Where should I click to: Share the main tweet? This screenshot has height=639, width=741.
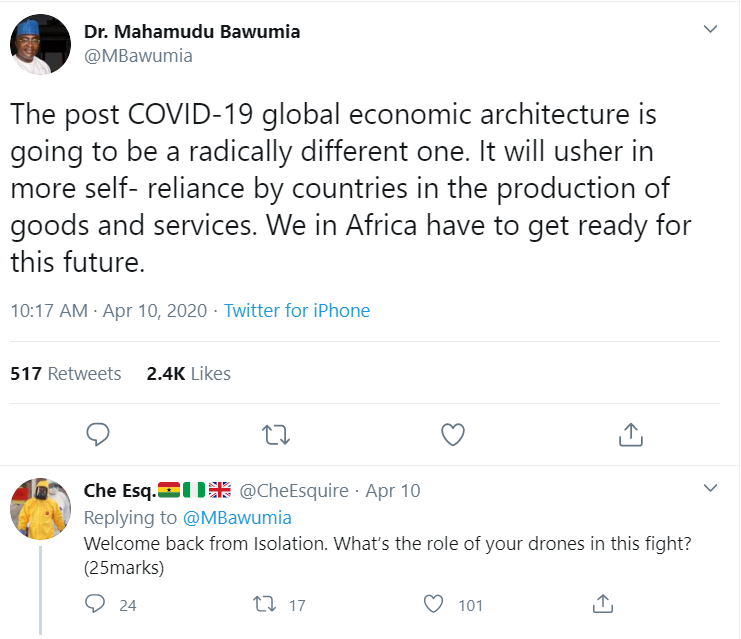630,434
